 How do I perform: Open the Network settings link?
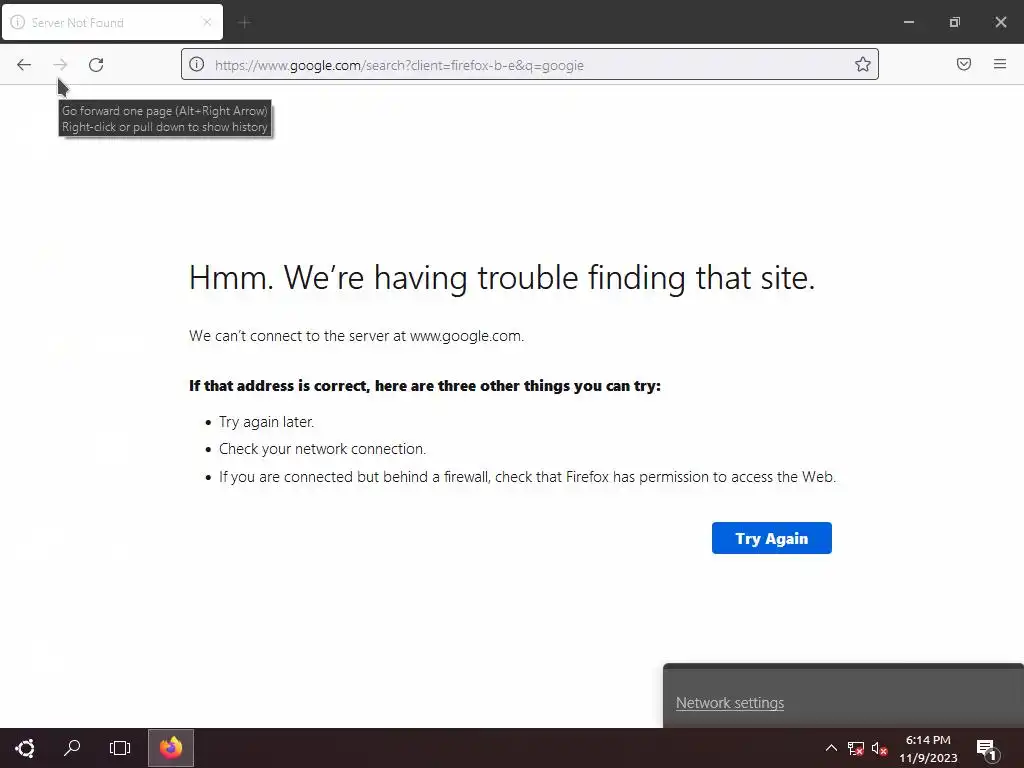729,703
